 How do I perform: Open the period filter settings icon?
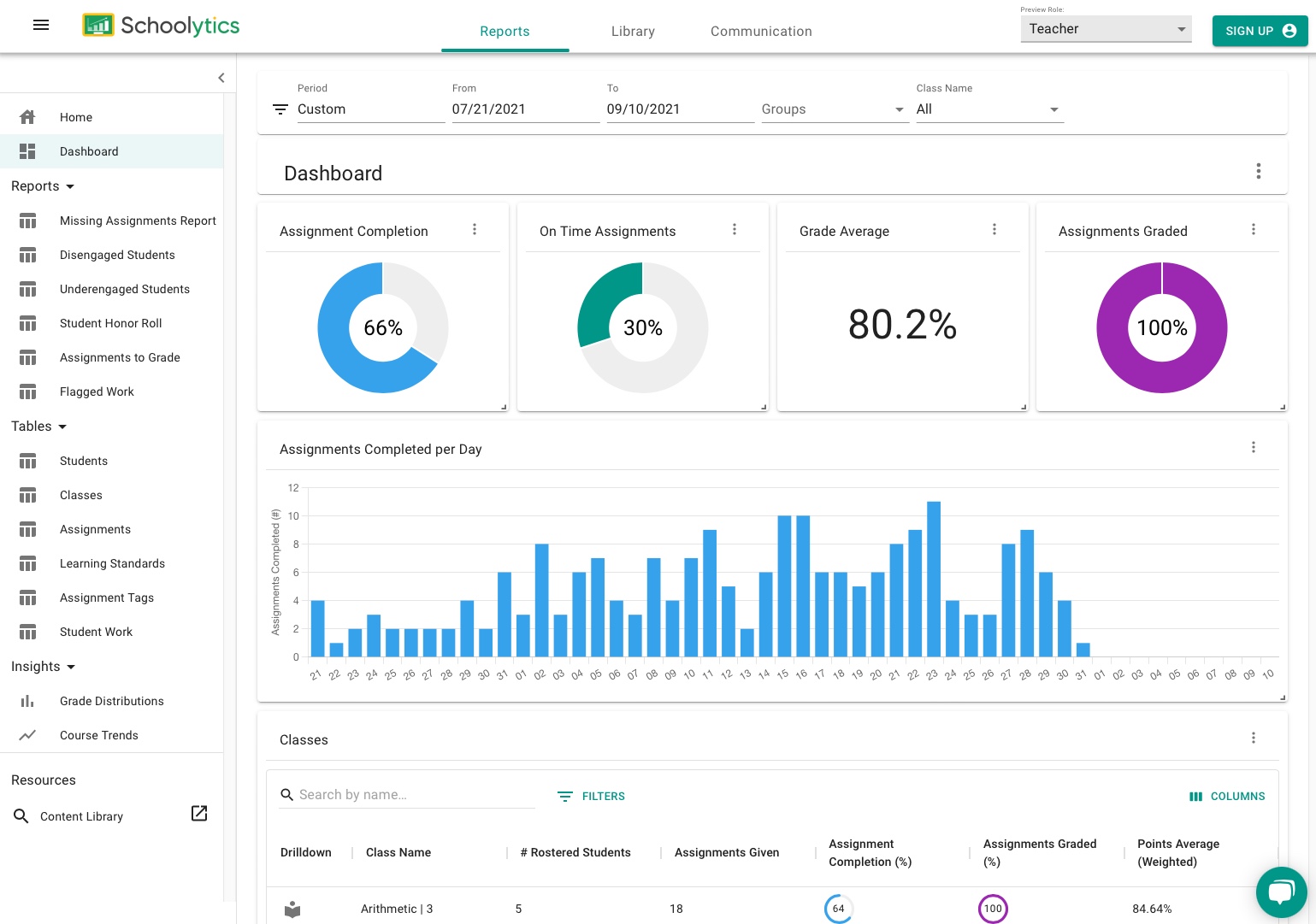280,109
